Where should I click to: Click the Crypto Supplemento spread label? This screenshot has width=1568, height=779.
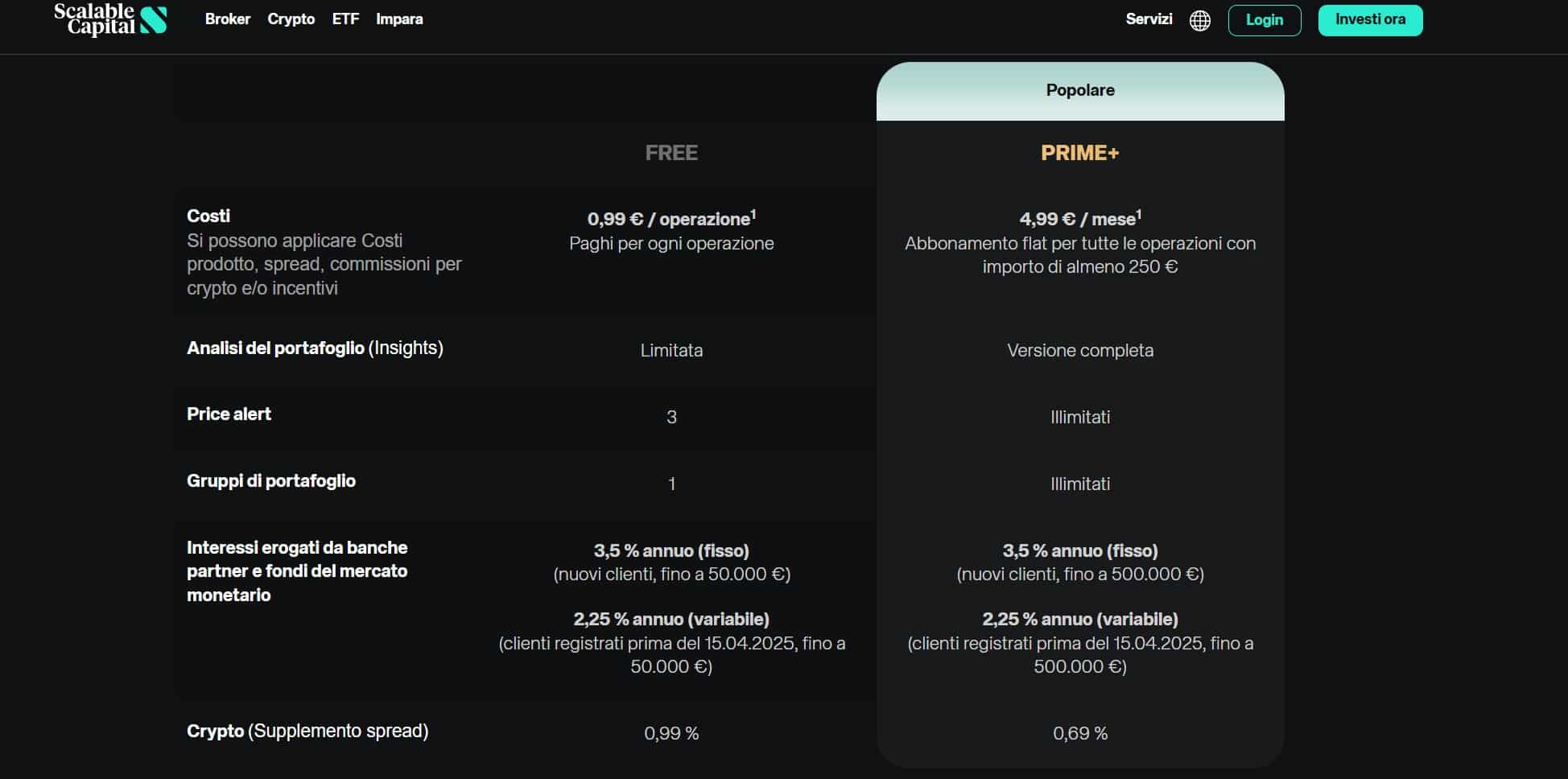pyautogui.click(x=307, y=732)
